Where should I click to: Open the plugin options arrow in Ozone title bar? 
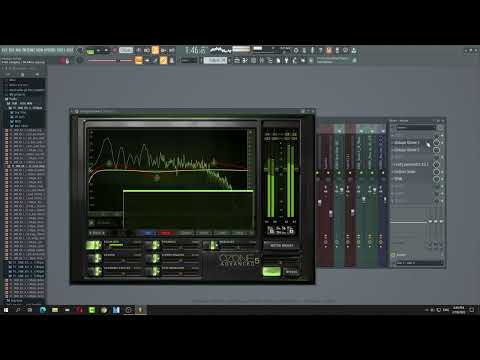click(x=76, y=111)
